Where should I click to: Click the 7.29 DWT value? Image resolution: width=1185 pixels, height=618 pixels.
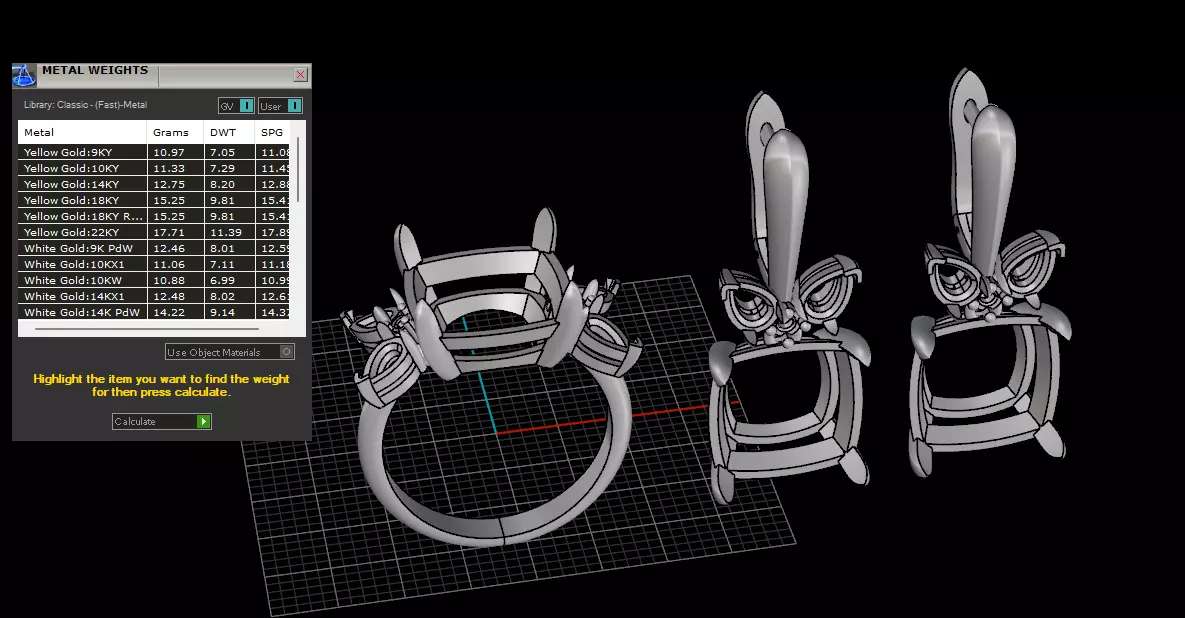[222, 168]
